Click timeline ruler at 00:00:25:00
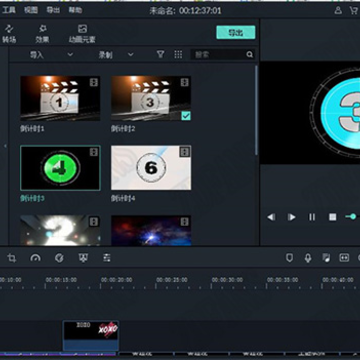 point(172,280)
